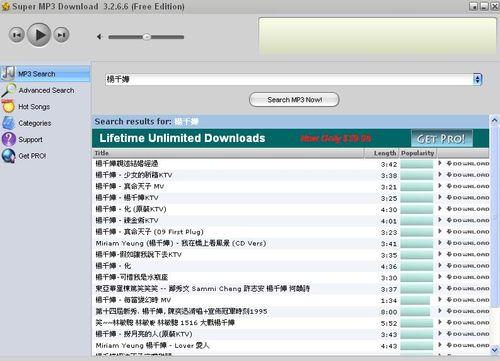This screenshot has height=361, width=500.
Task: Download the 3:35 length song
Action: click(468, 254)
